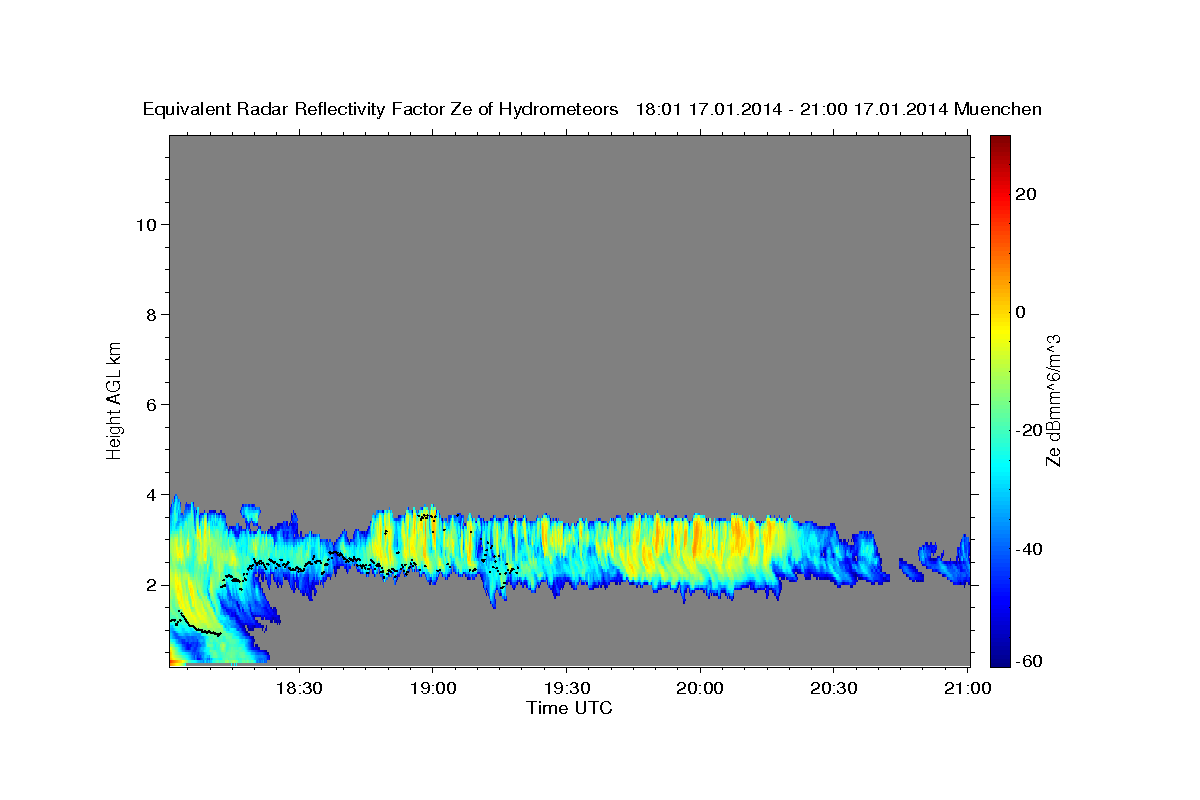Click the 'Ze dBmm^6/m^3' colorbar label
The width and height of the screenshot is (1200, 800).
1052,400
